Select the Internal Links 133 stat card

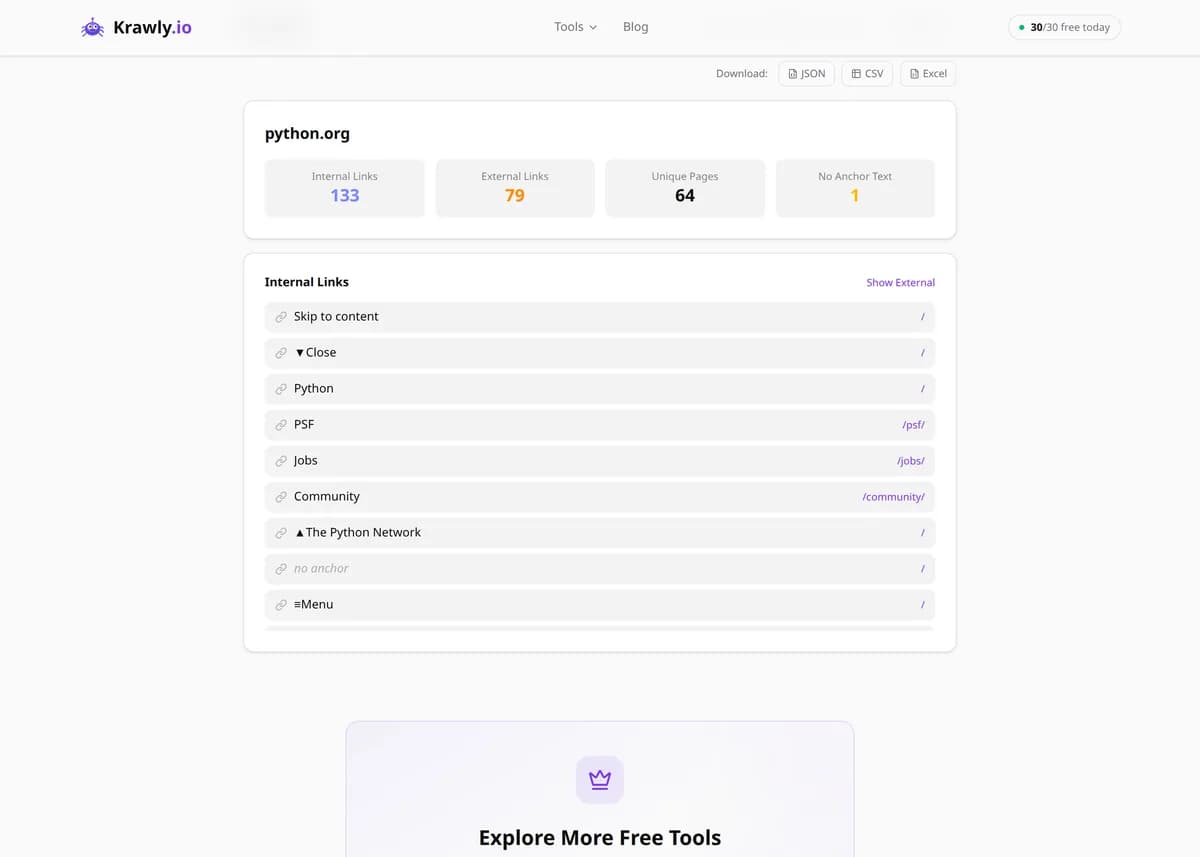[x=345, y=188]
